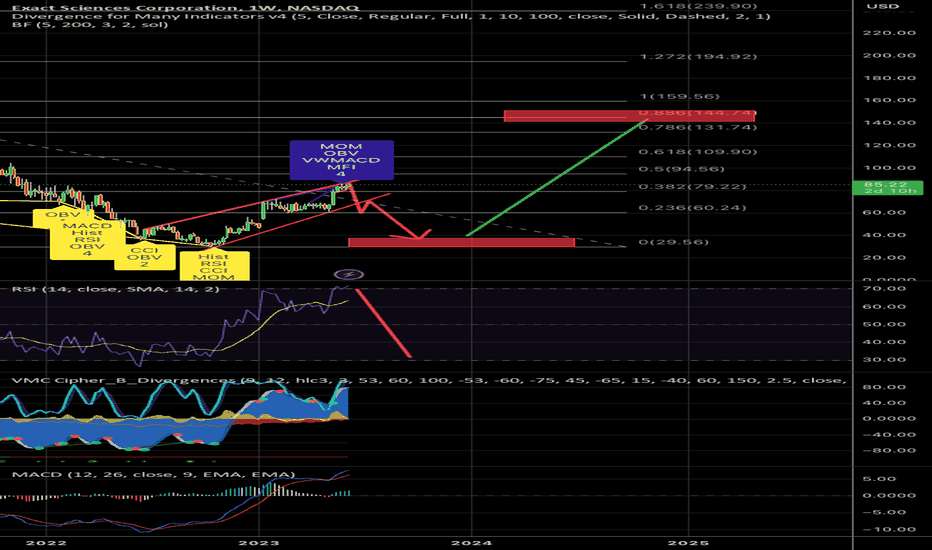This screenshot has height=550, width=932.
Task: Open the RSI (14, close, SMA, 14, 2) legend
Action: [115, 289]
